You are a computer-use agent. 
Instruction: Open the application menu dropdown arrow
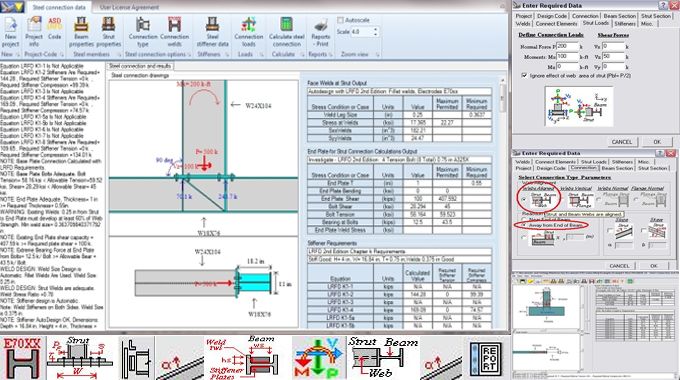click(x=19, y=7)
